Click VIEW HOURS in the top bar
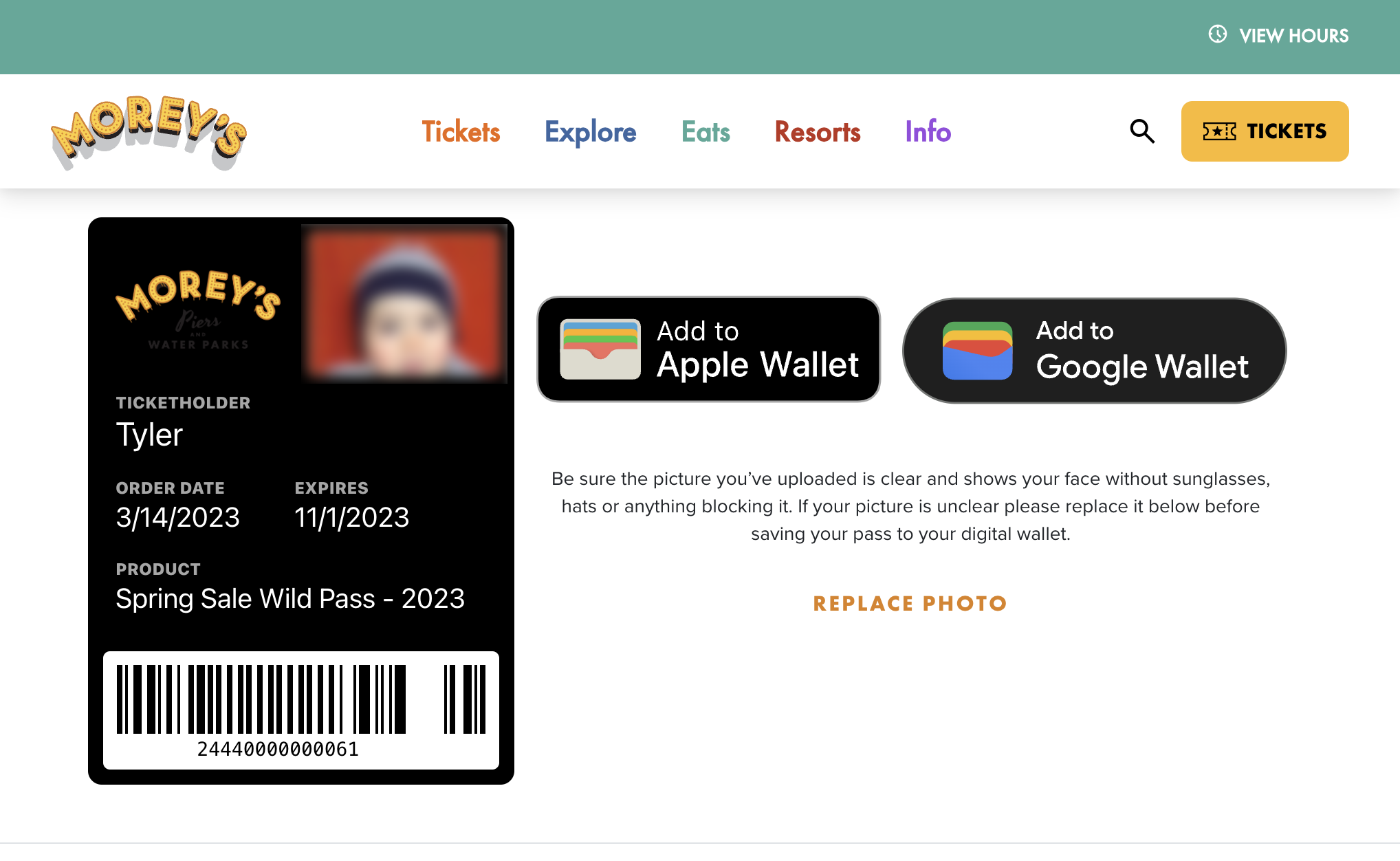 1293,35
